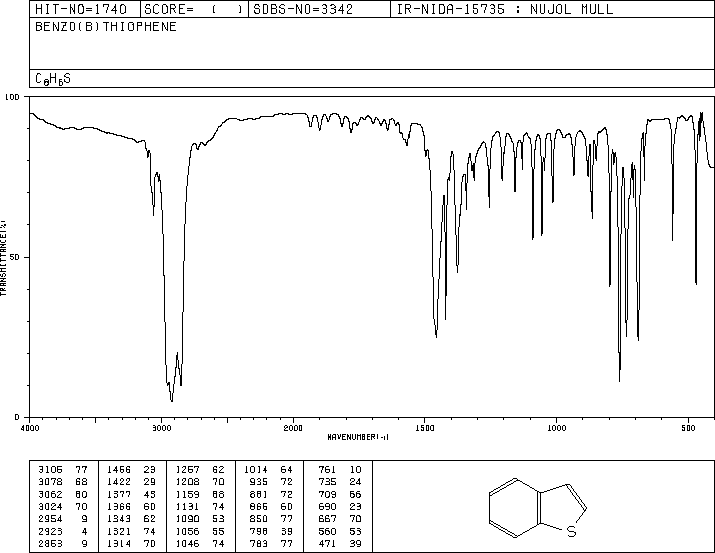
Task: Choose the peak table row 783
Action: pyautogui.click(x=272, y=544)
